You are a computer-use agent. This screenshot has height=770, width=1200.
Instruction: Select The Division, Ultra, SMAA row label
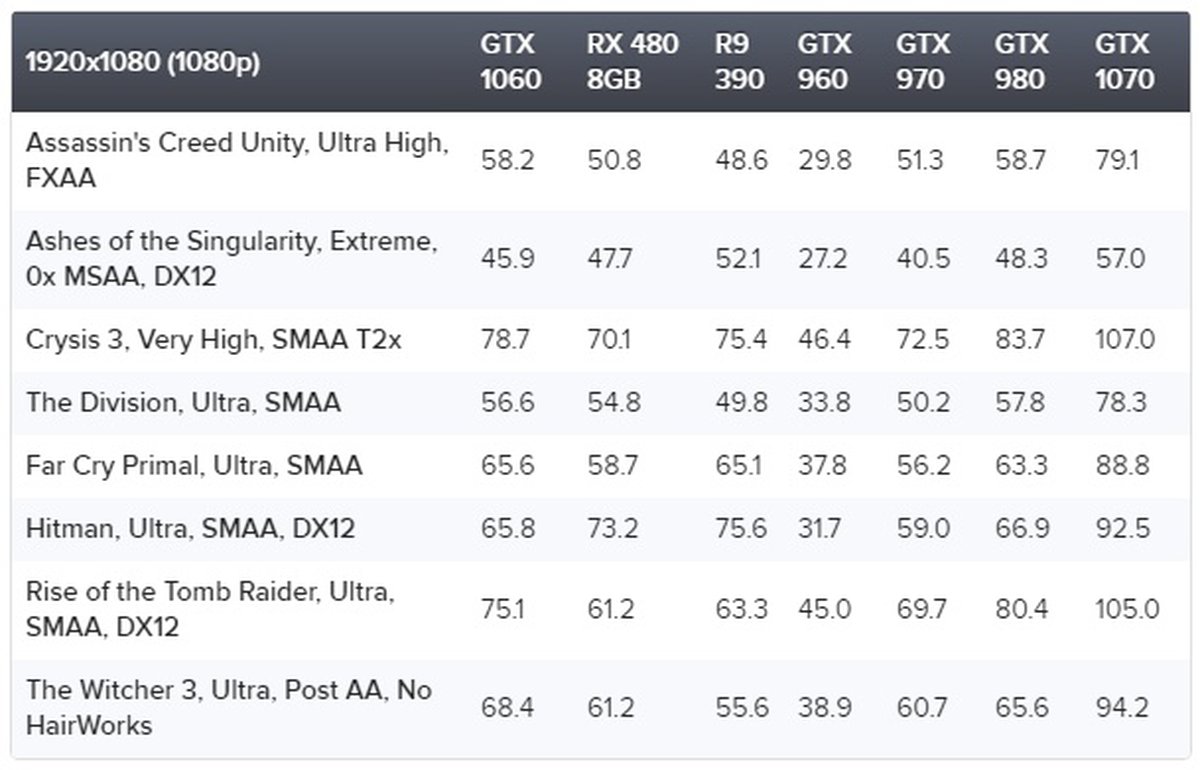(x=183, y=403)
